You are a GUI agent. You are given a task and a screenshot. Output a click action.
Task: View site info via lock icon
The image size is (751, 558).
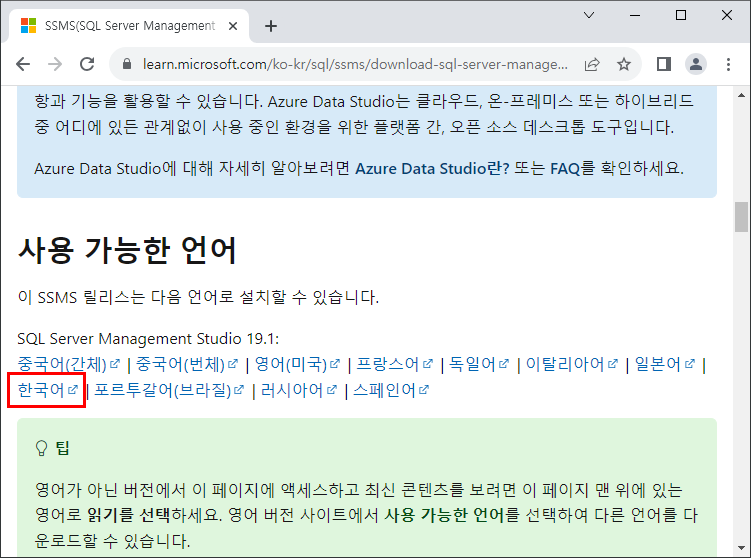127,64
